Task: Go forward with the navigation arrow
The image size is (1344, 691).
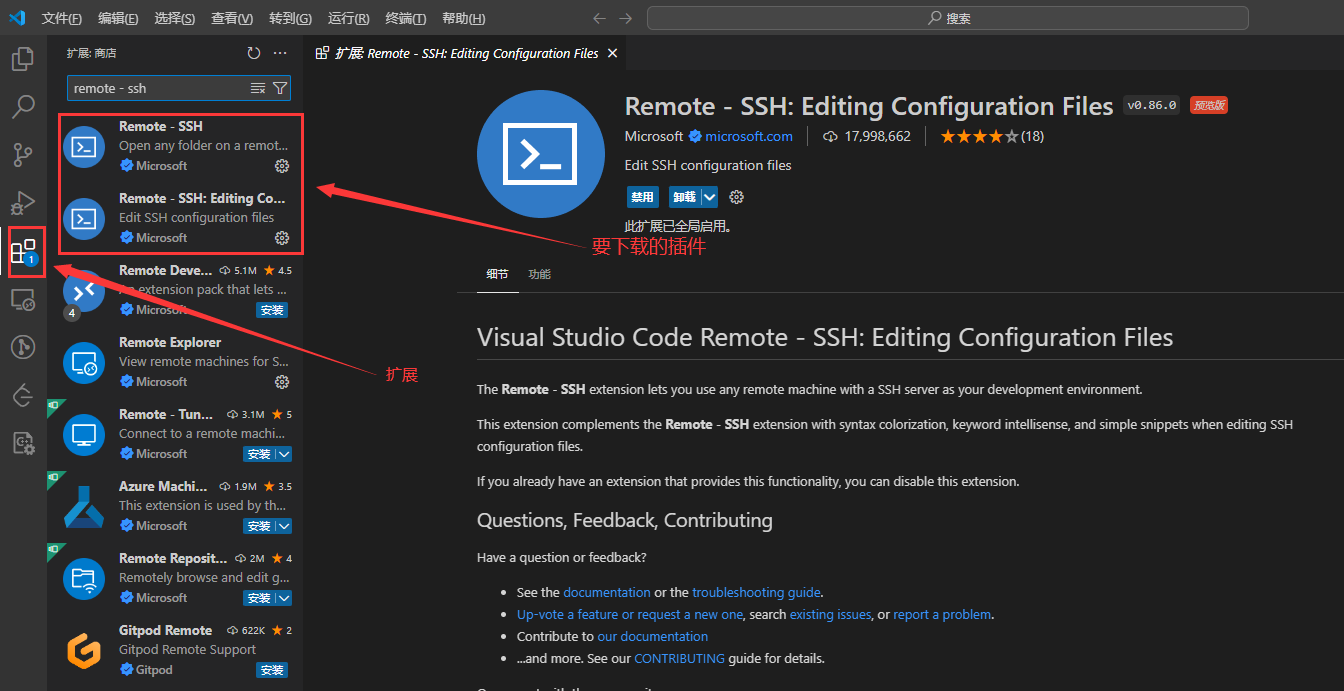Action: pos(626,18)
